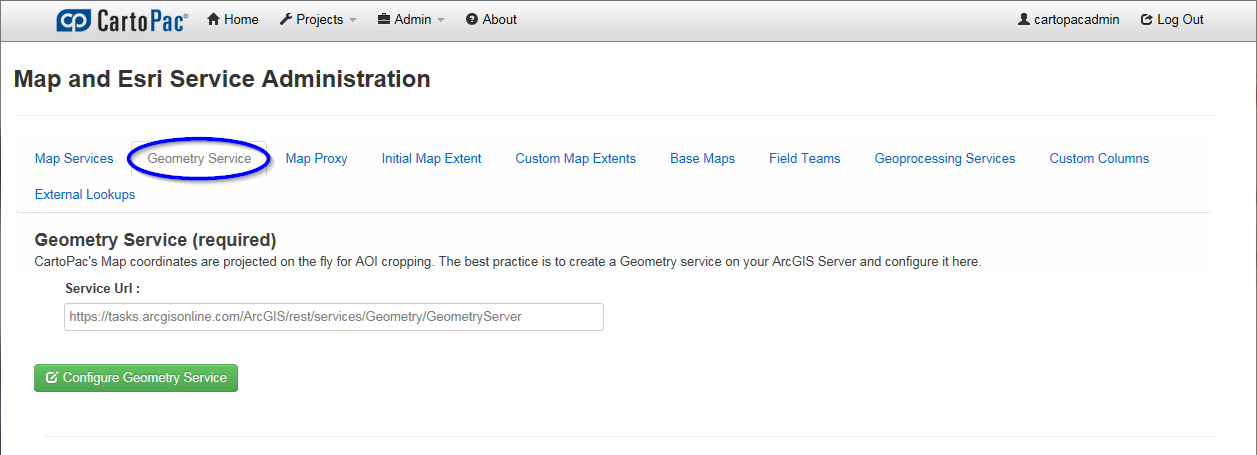Click the Projects wrench icon
This screenshot has width=1257, height=455.
tap(285, 19)
